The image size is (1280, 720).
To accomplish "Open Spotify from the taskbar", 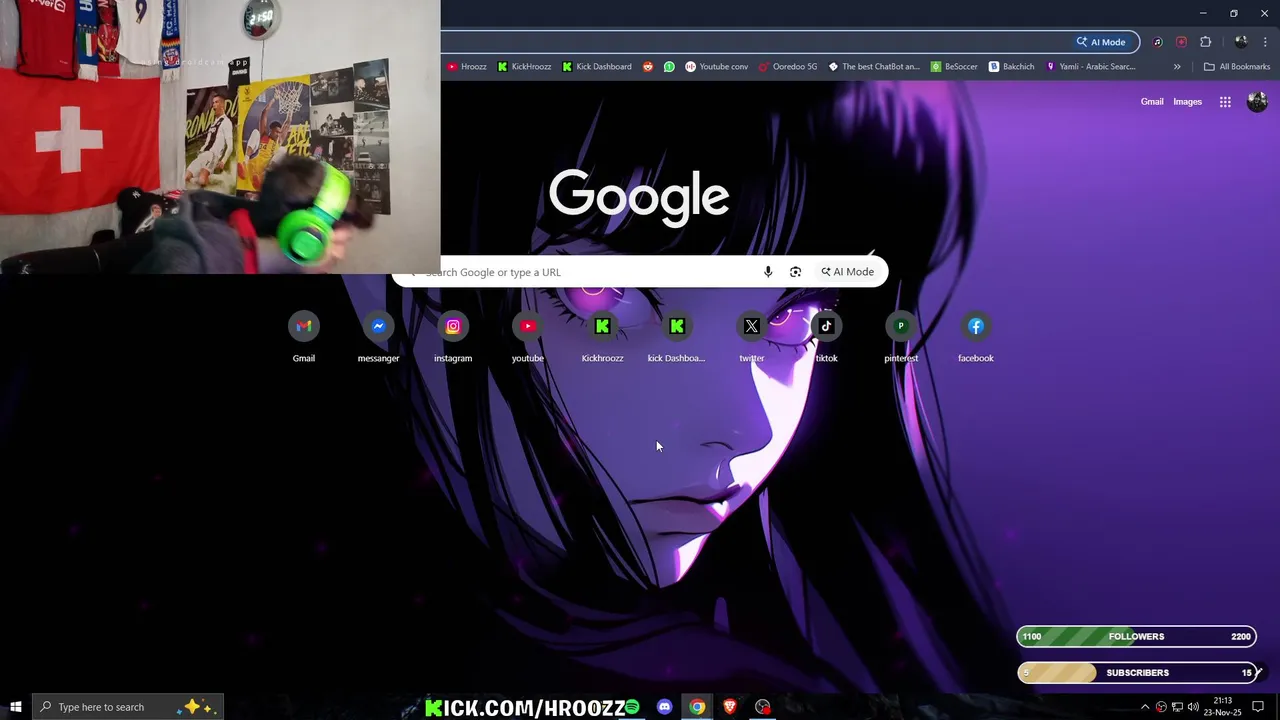I will click(x=631, y=707).
